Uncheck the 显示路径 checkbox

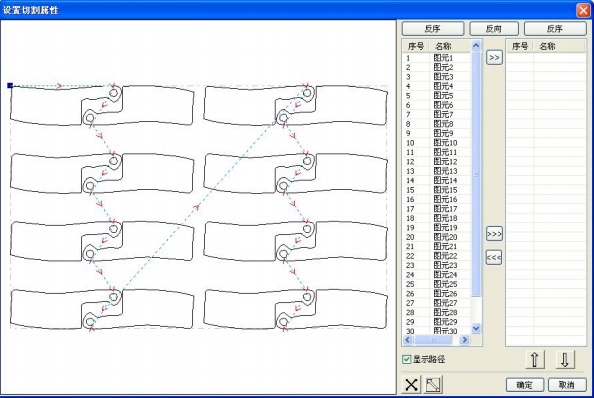coord(406,359)
